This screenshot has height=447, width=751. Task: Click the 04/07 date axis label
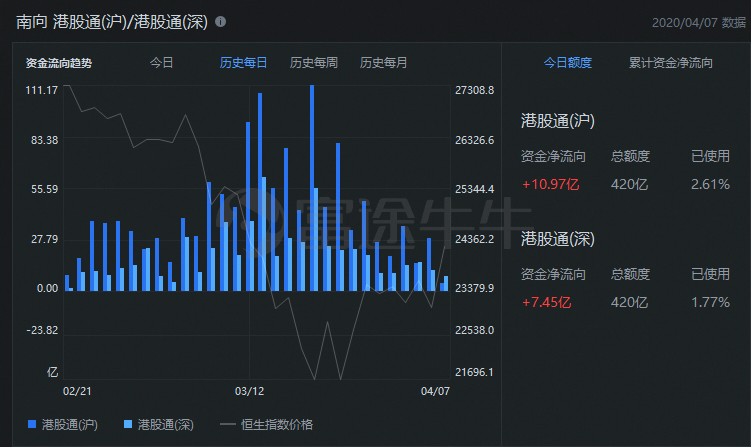point(435,391)
